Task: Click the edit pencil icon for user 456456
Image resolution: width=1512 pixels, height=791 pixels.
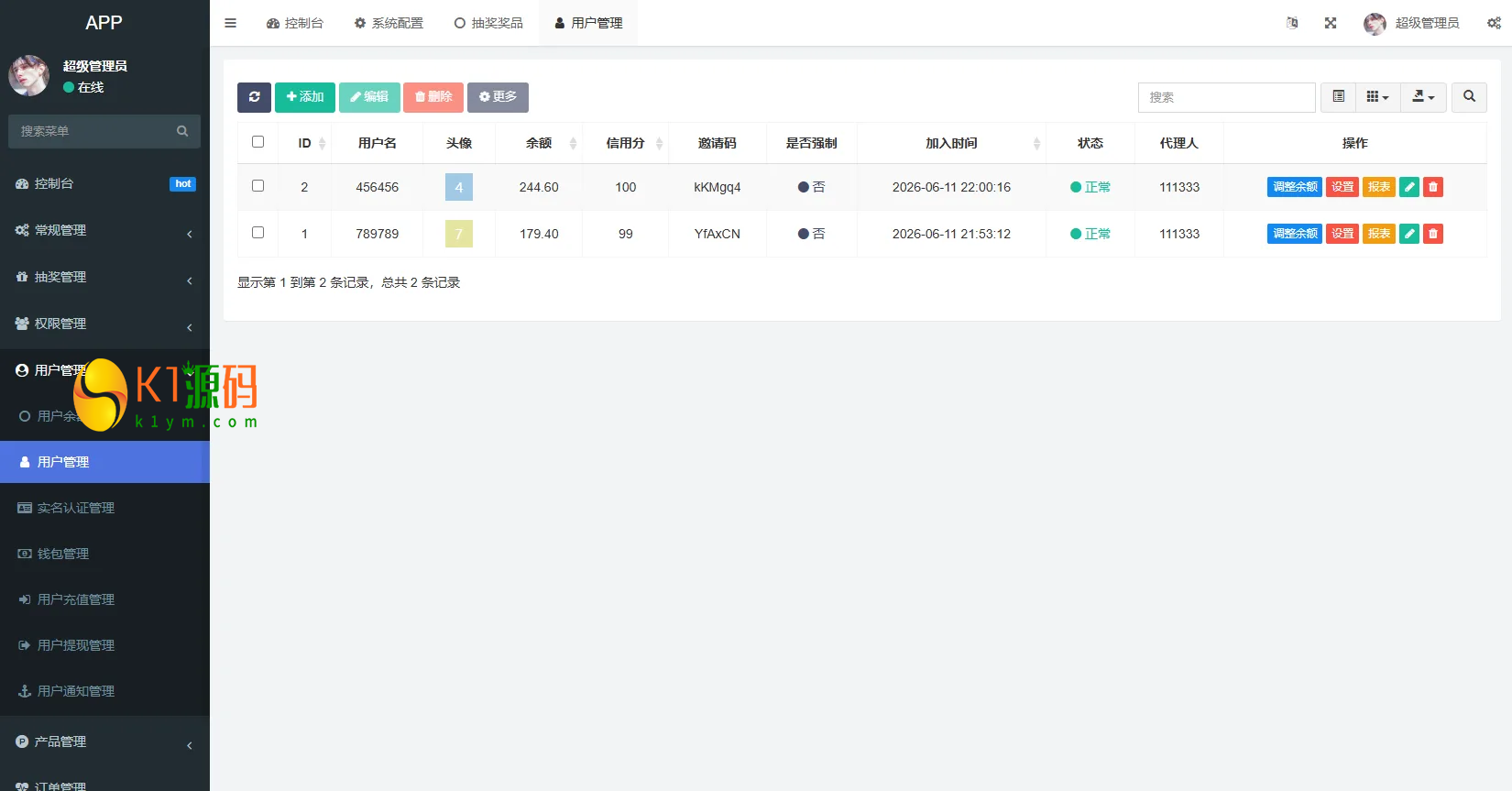Action: point(1409,187)
